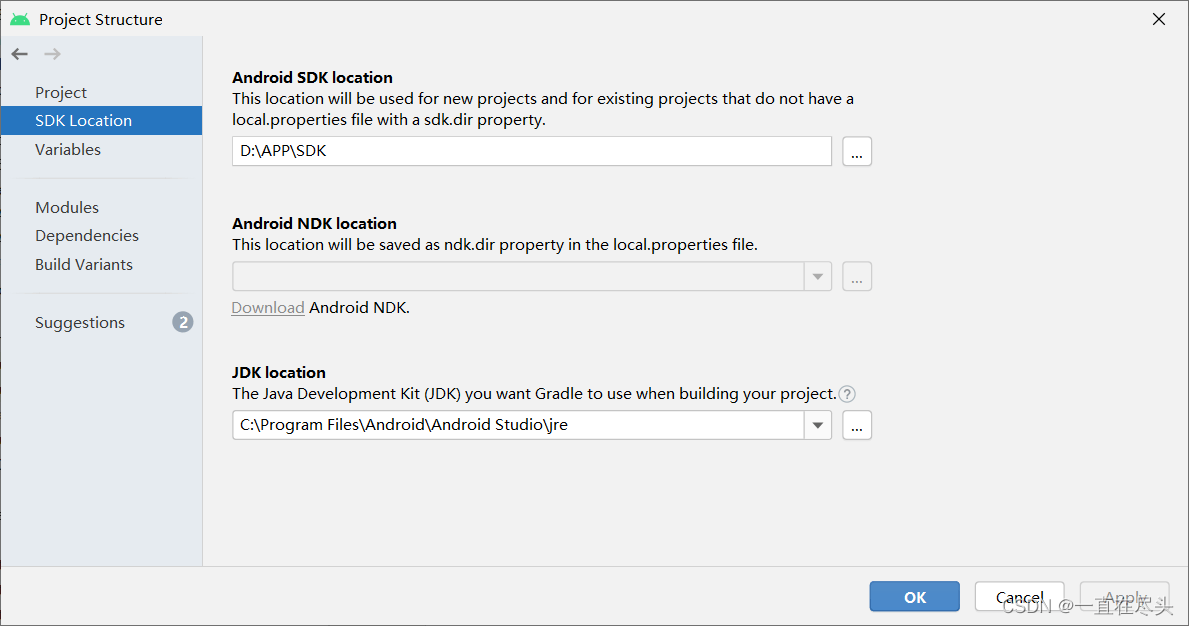
Task: Expand the Android NDK location dropdown
Action: tap(817, 277)
